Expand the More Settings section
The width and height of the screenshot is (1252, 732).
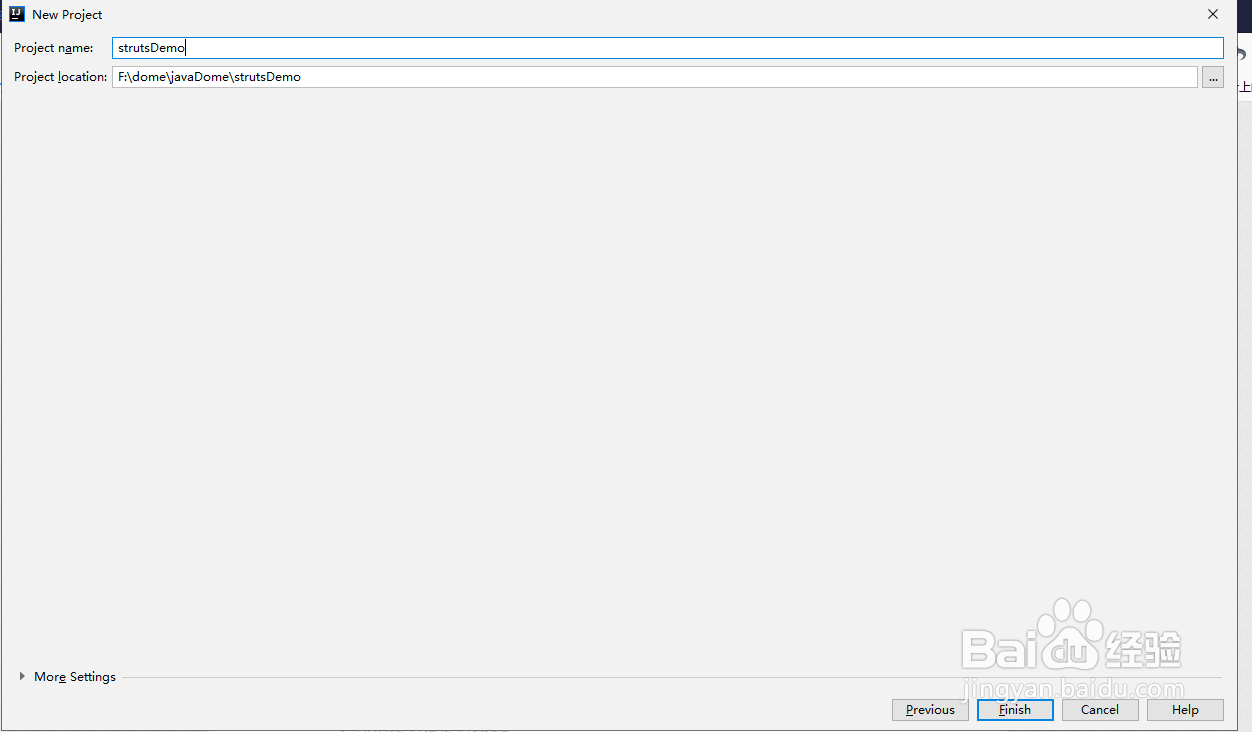(x=67, y=677)
